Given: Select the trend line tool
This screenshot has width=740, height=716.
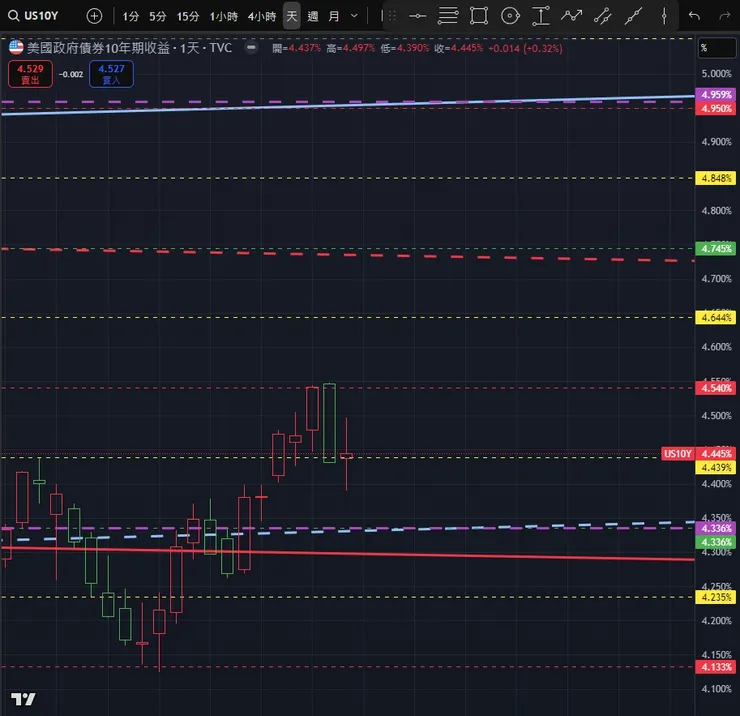Looking at the screenshot, I should point(633,16).
